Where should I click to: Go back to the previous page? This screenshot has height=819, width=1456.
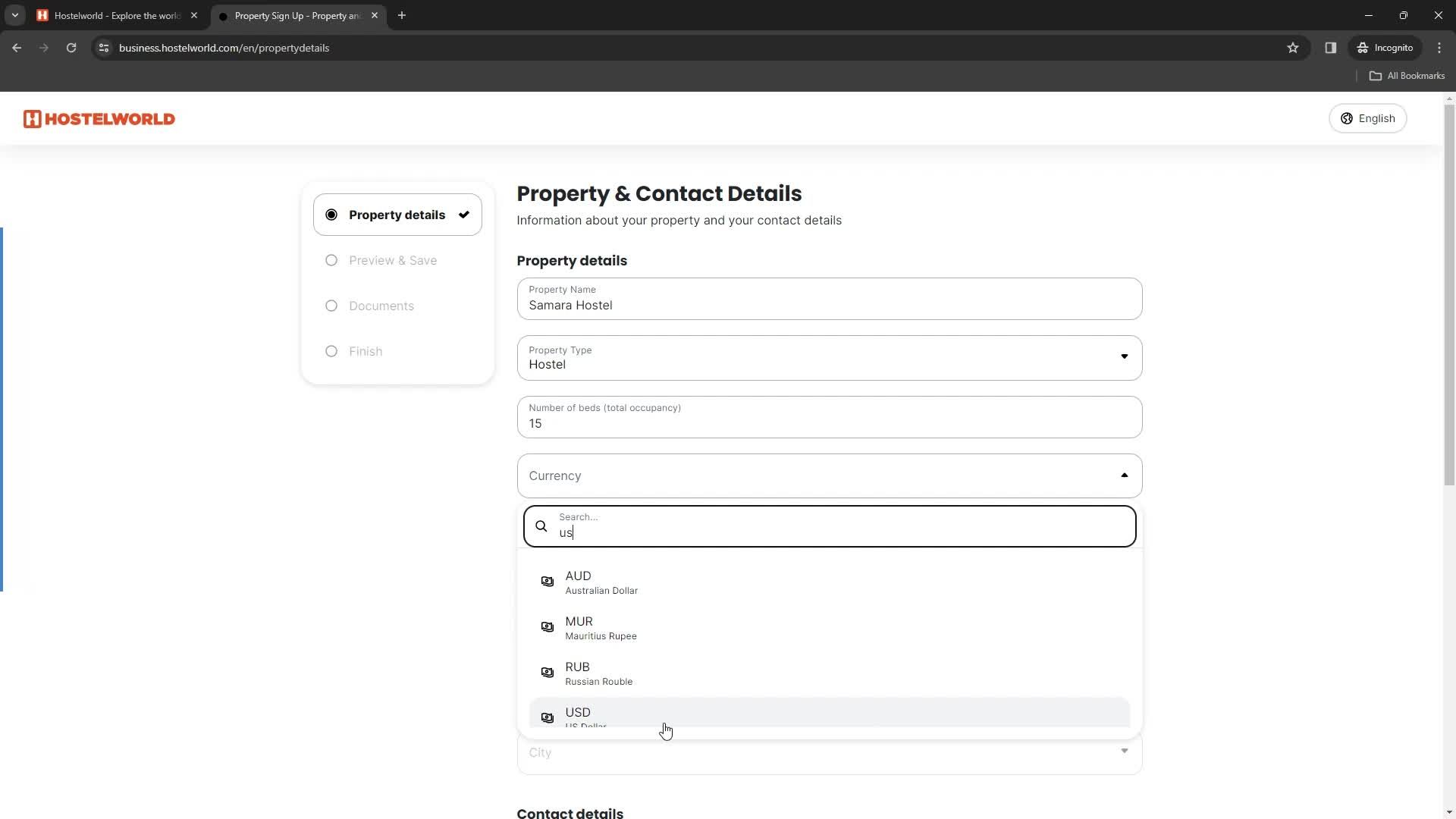click(x=17, y=48)
